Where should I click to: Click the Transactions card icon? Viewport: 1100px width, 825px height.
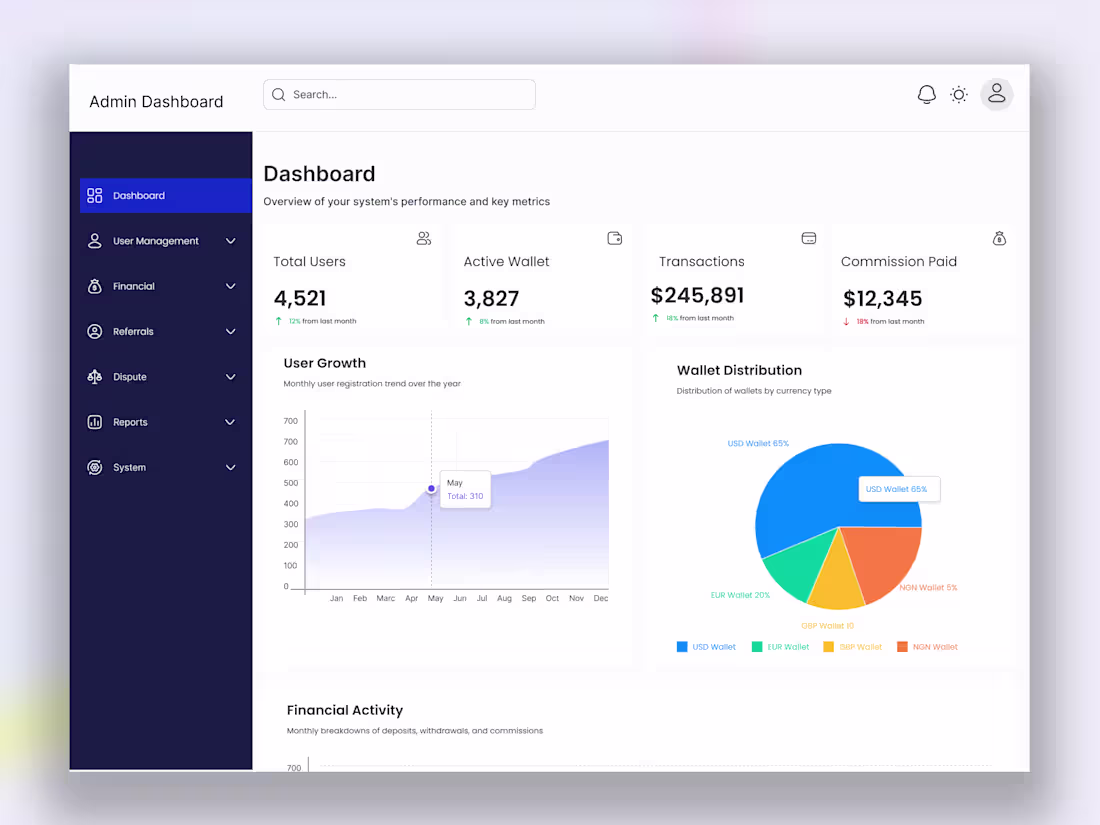[x=808, y=238]
